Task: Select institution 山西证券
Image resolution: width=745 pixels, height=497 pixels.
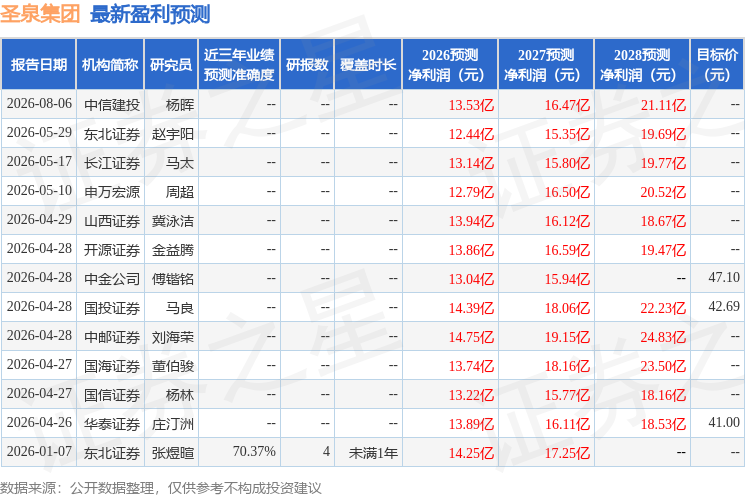Action: 112,221
